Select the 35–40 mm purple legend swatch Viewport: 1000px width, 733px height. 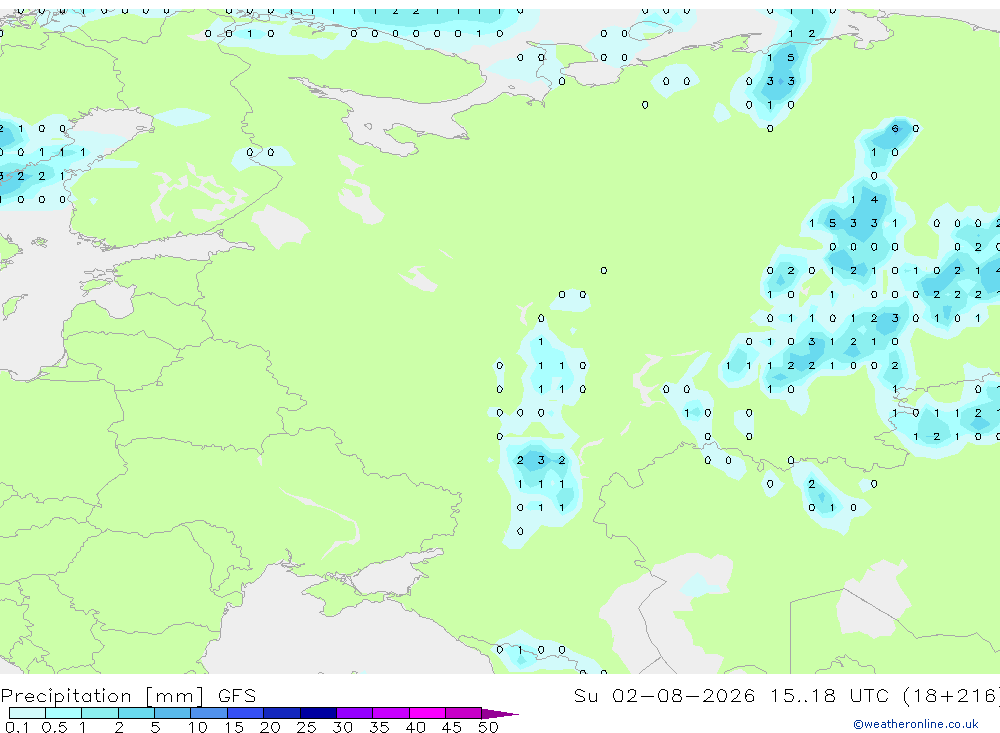pyautogui.click(x=391, y=713)
